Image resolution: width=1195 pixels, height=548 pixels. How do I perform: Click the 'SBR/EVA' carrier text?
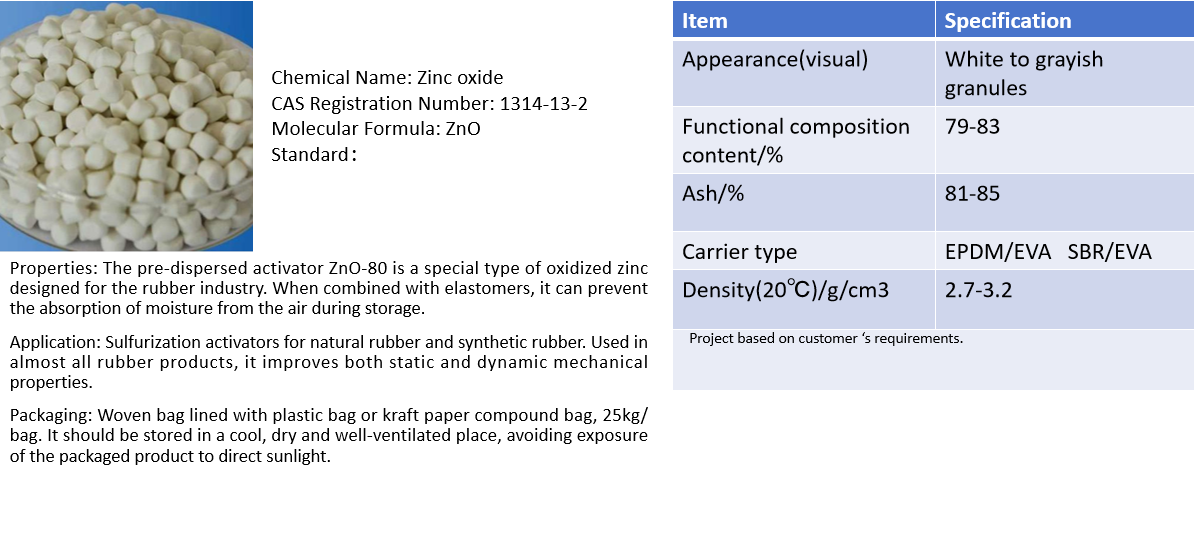pos(1109,252)
